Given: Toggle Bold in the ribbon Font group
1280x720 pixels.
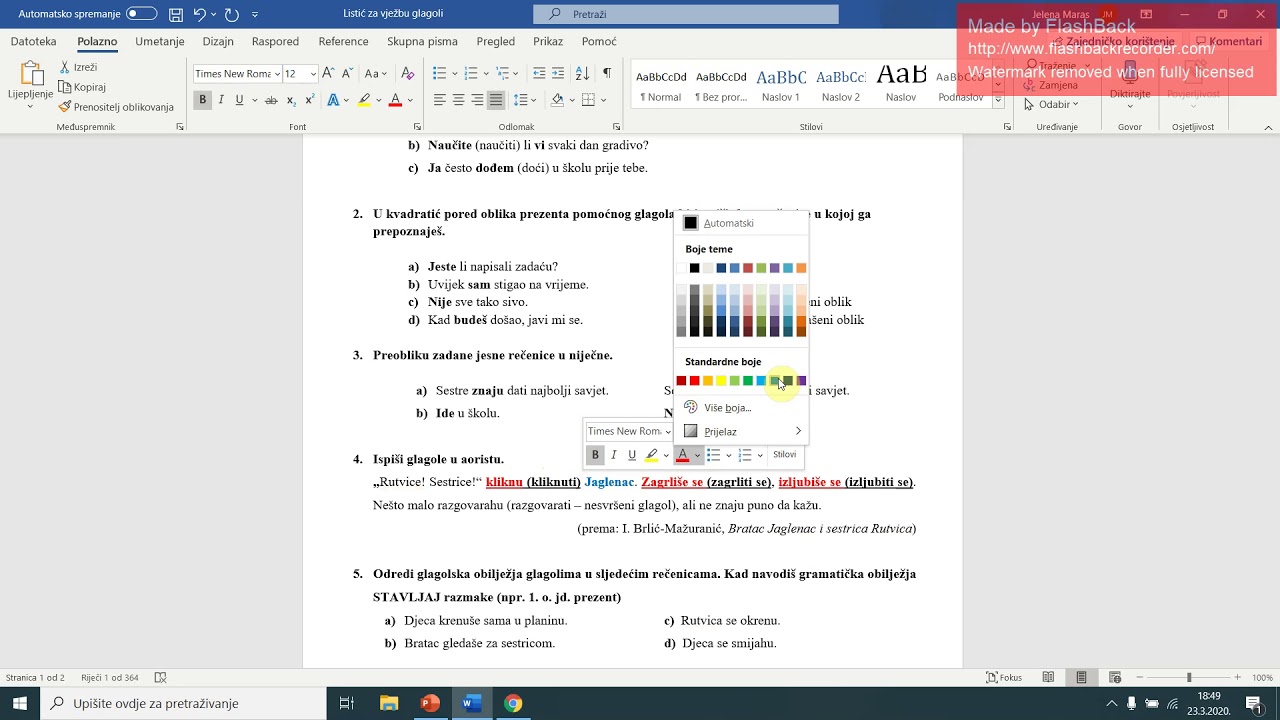Looking at the screenshot, I should click(202, 100).
